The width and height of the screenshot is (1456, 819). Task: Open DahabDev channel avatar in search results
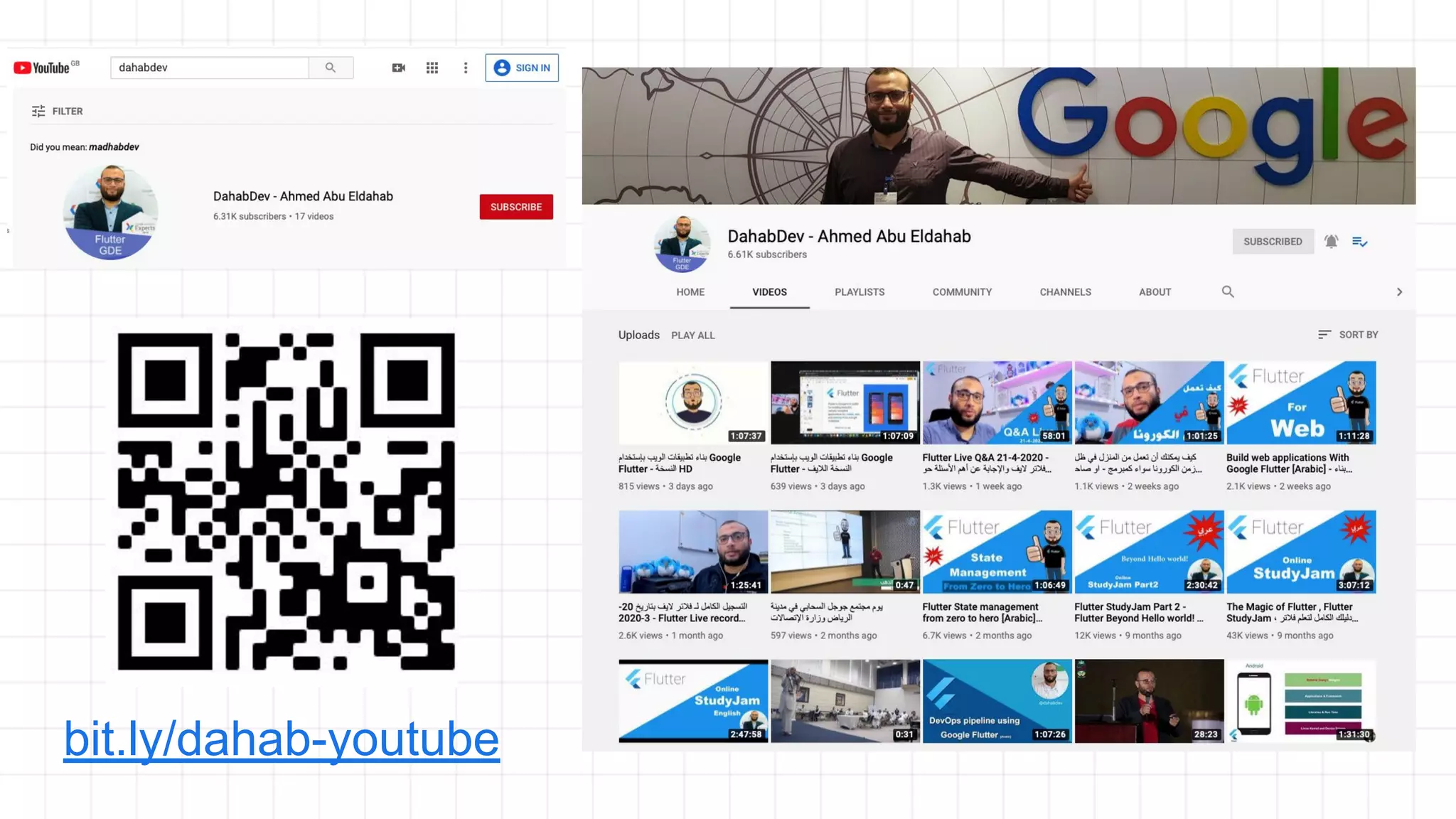(110, 212)
